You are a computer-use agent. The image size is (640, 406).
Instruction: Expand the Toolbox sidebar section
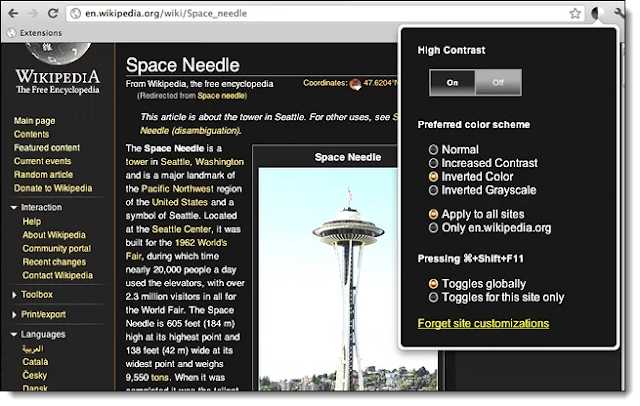point(14,295)
